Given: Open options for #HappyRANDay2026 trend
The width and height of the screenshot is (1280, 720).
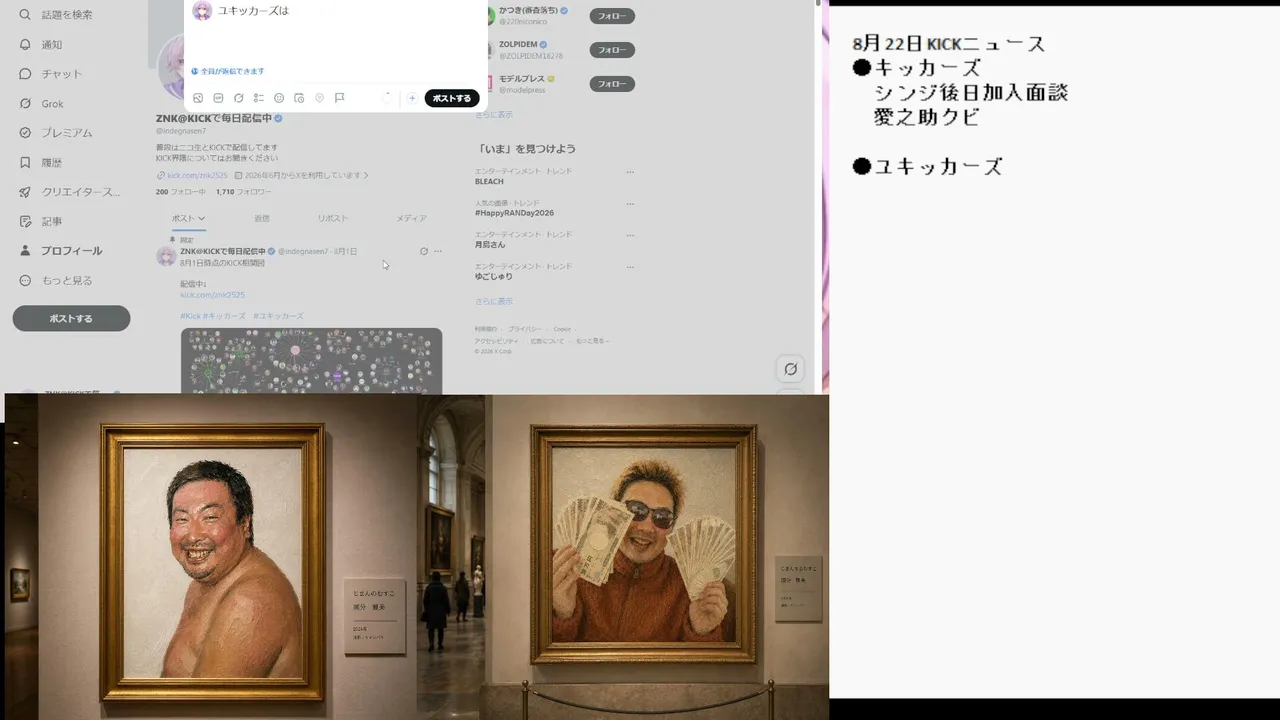Looking at the screenshot, I should (x=630, y=203).
